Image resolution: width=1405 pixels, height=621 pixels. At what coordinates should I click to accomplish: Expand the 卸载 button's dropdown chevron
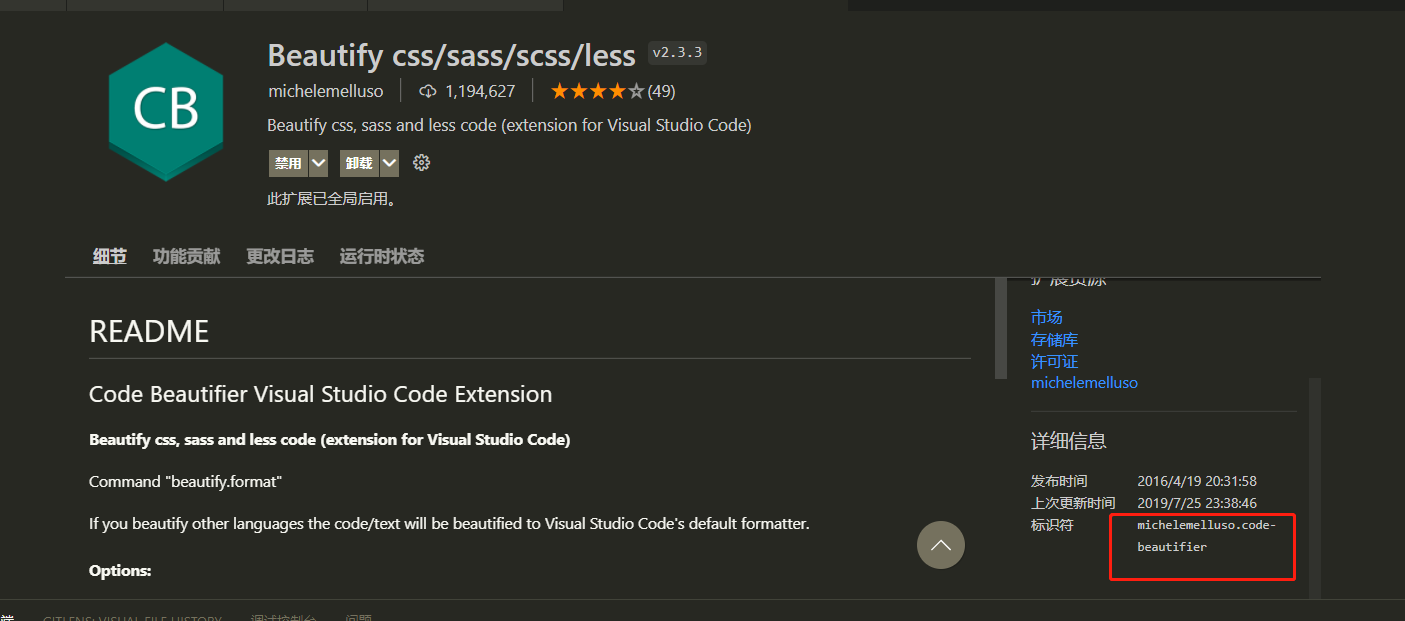[389, 162]
